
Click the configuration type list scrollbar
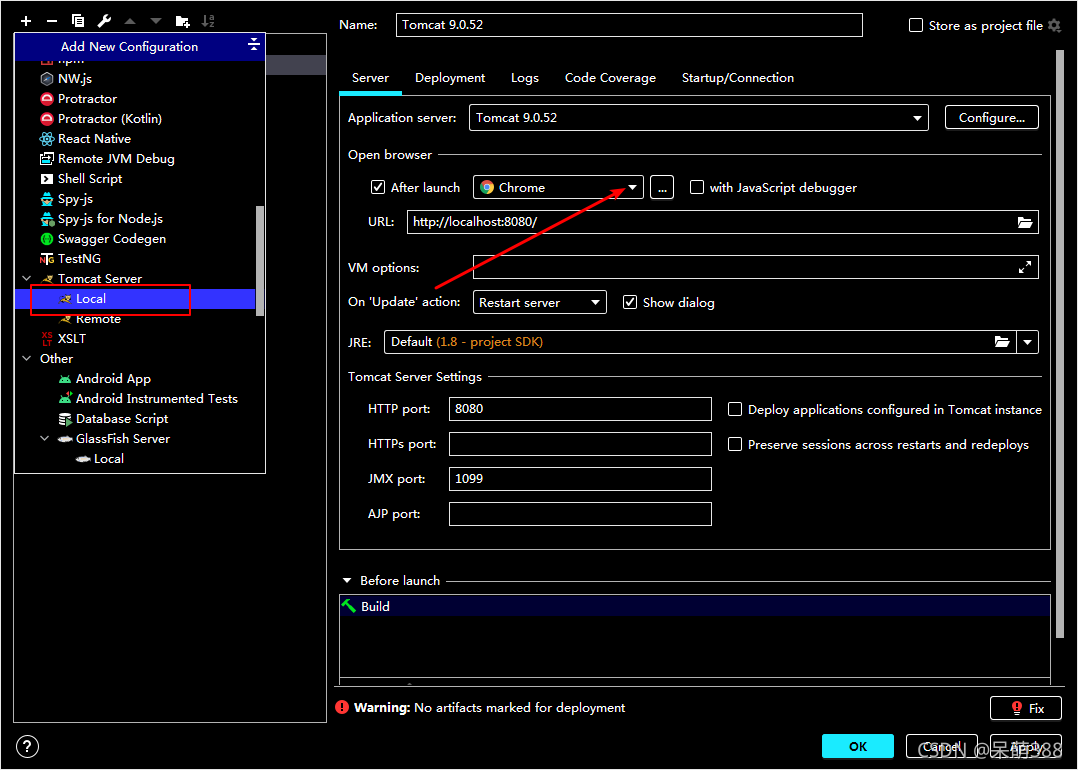click(x=260, y=260)
